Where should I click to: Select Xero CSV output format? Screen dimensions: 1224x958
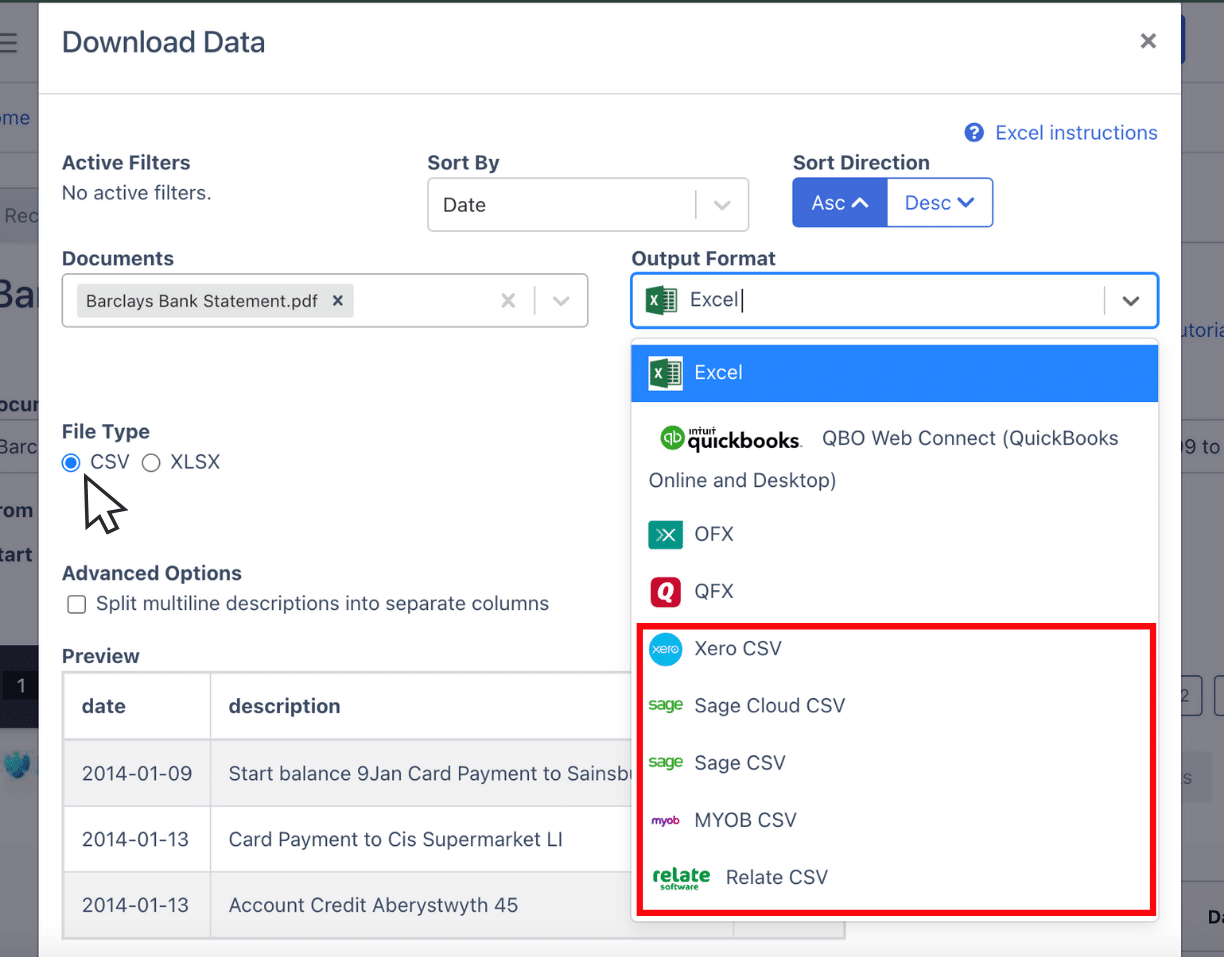894,649
